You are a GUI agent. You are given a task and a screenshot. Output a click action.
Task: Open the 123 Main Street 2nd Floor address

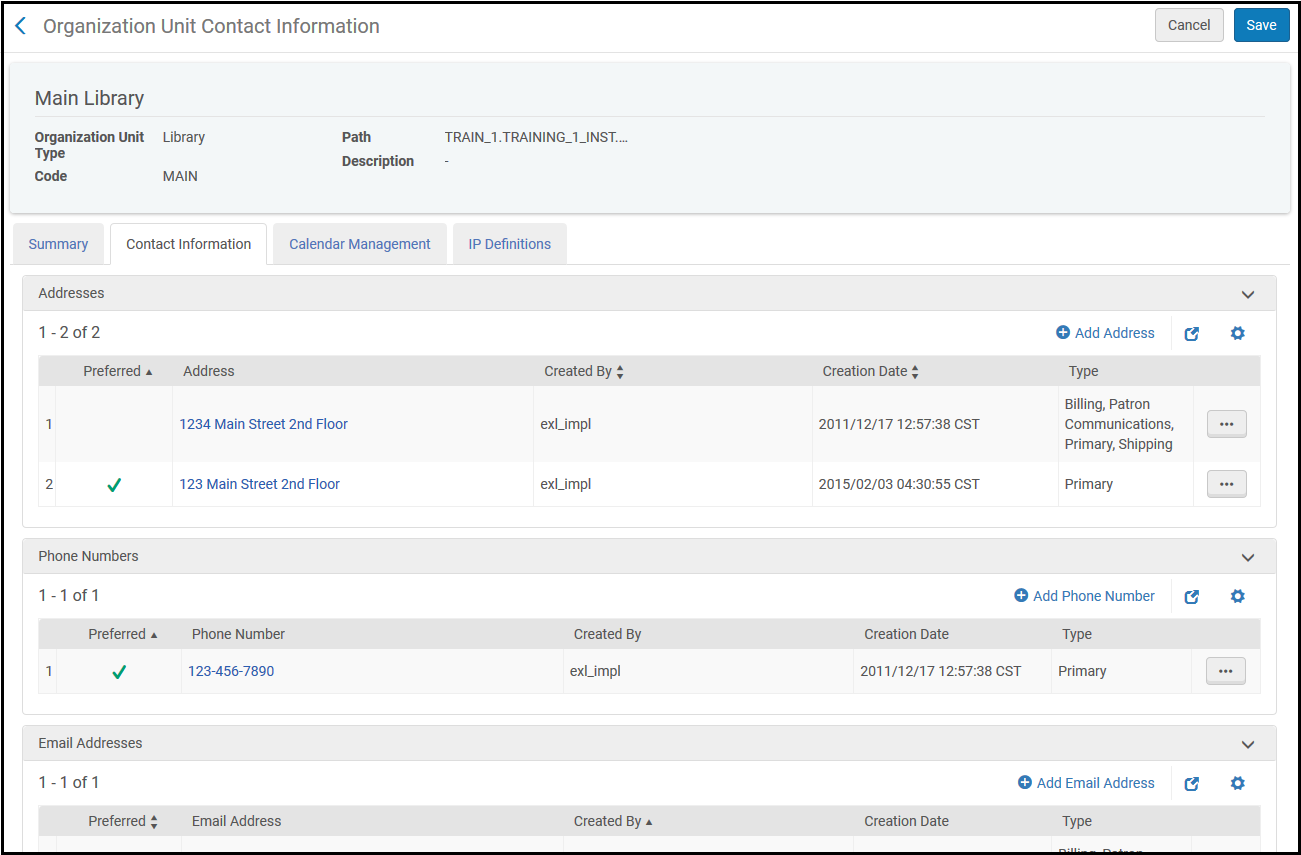click(x=260, y=484)
